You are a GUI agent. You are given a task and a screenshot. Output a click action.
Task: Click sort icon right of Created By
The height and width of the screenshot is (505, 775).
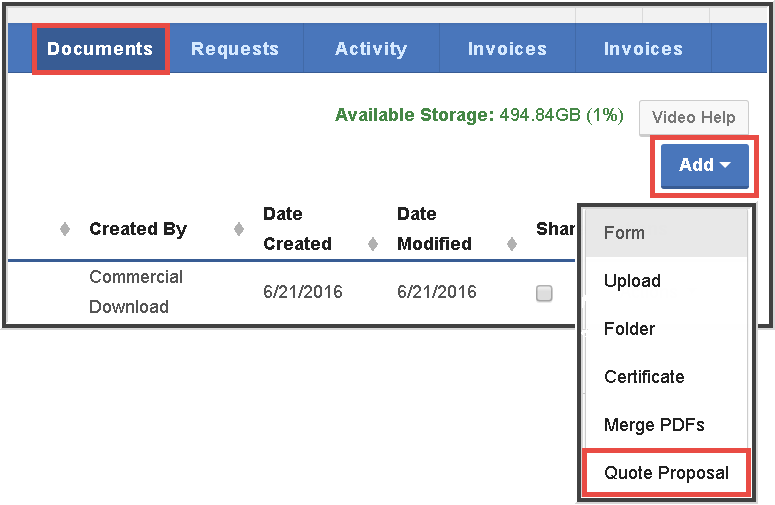click(x=239, y=229)
